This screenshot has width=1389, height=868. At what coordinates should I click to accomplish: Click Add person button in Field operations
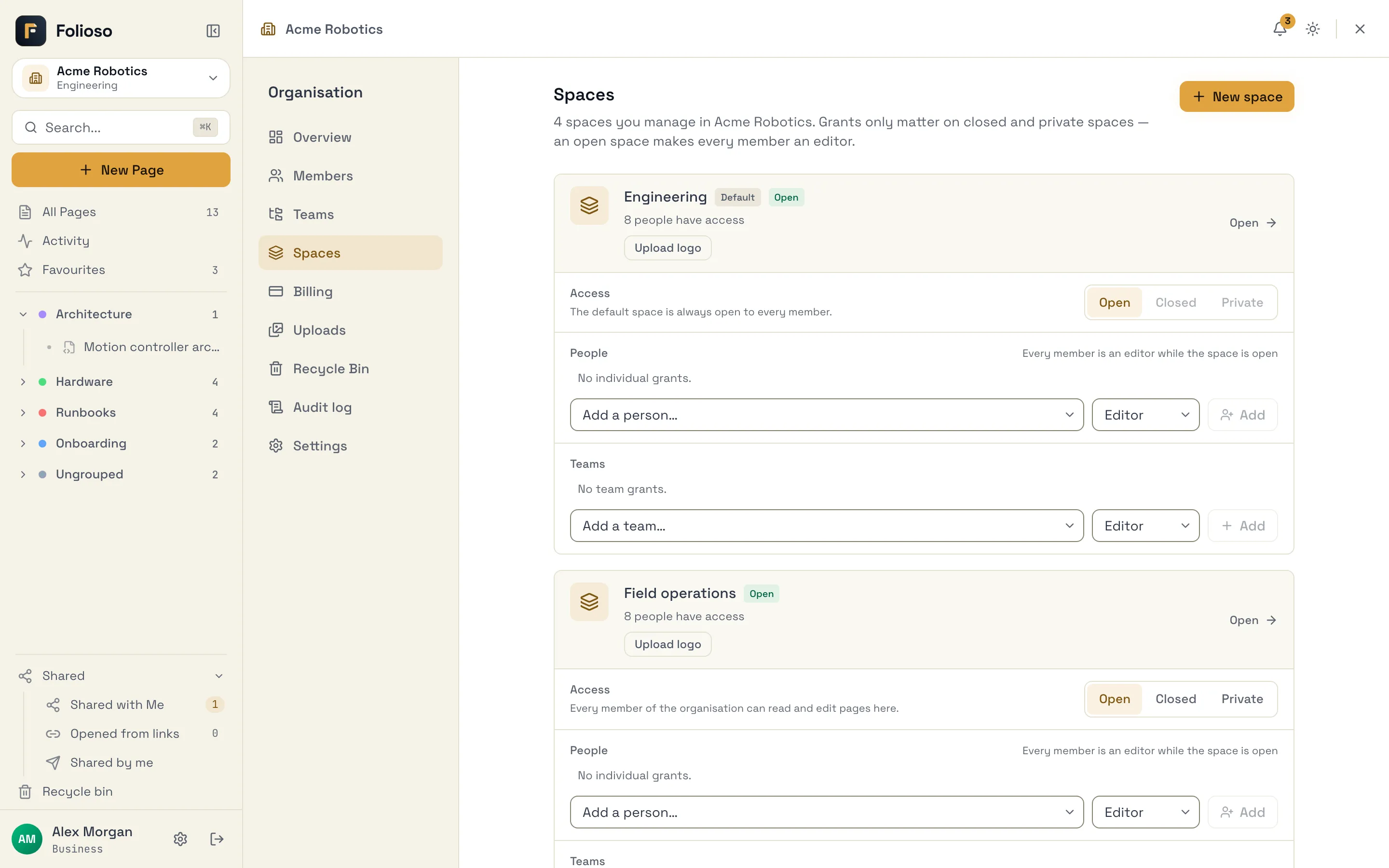(1242, 813)
